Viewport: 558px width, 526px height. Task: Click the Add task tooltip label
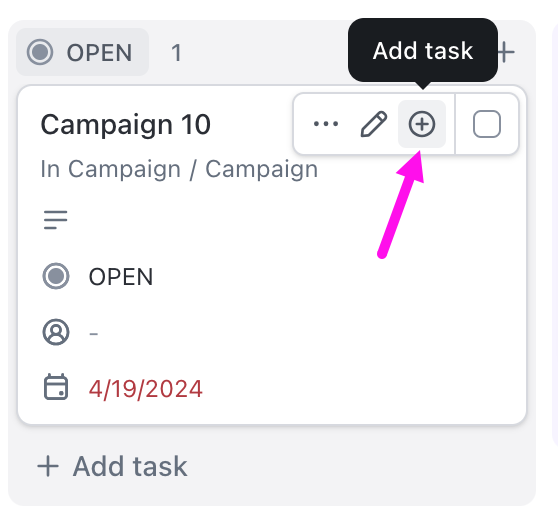[423, 51]
